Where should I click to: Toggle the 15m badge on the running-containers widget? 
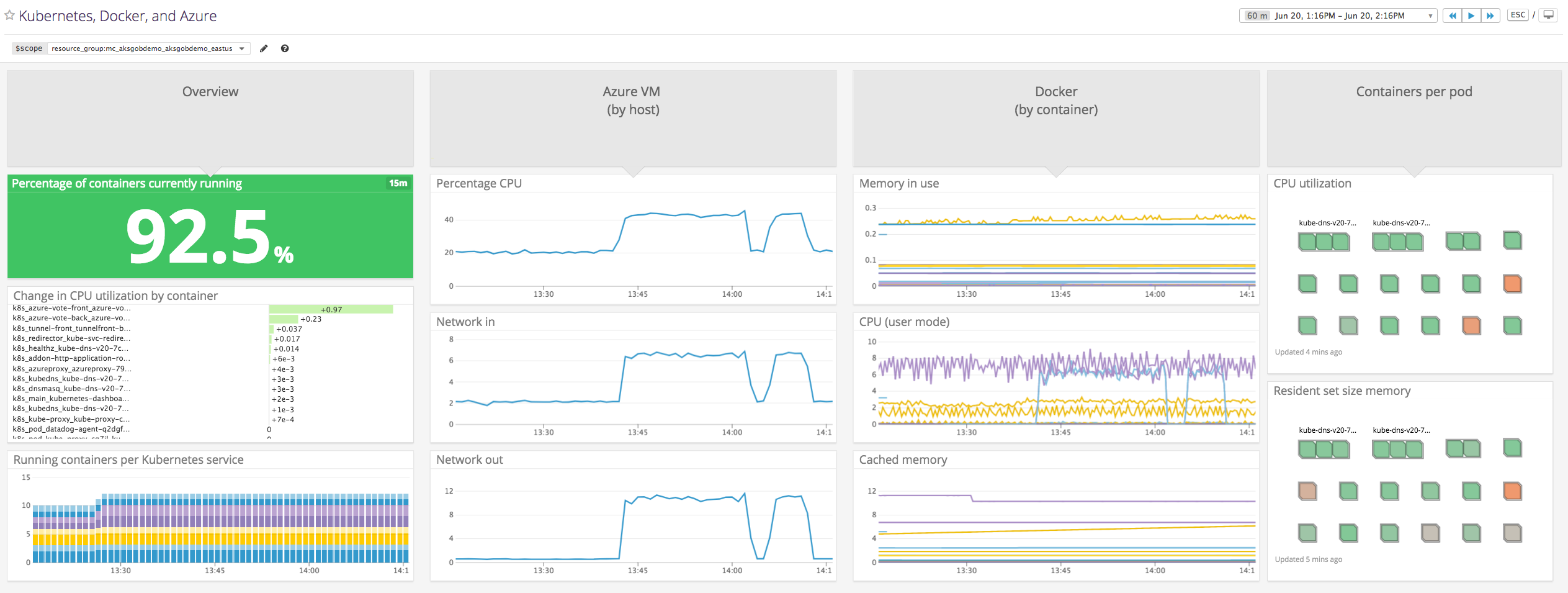click(397, 183)
